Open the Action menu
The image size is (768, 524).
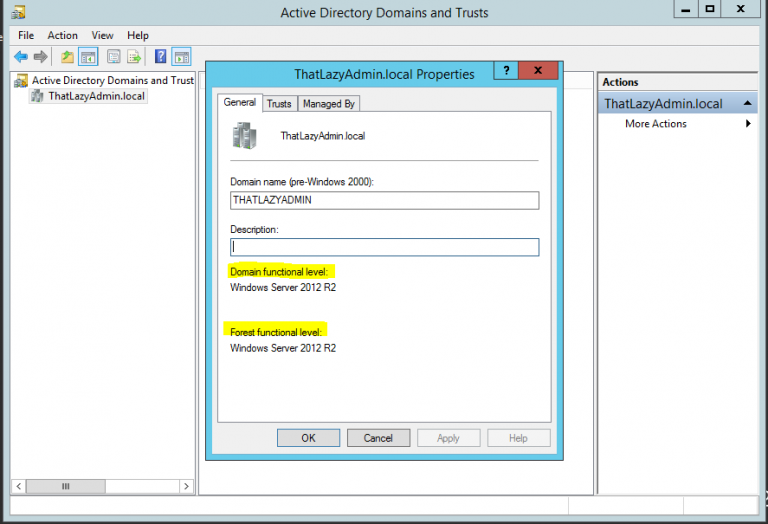pyautogui.click(x=62, y=35)
